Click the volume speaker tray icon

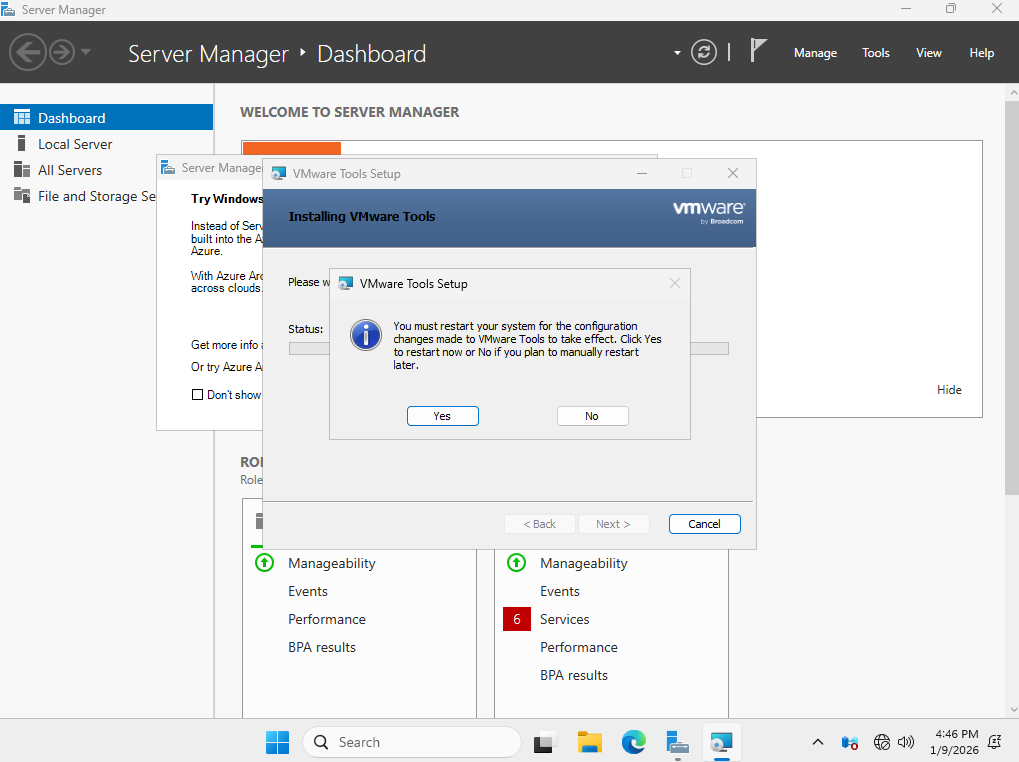(906, 742)
